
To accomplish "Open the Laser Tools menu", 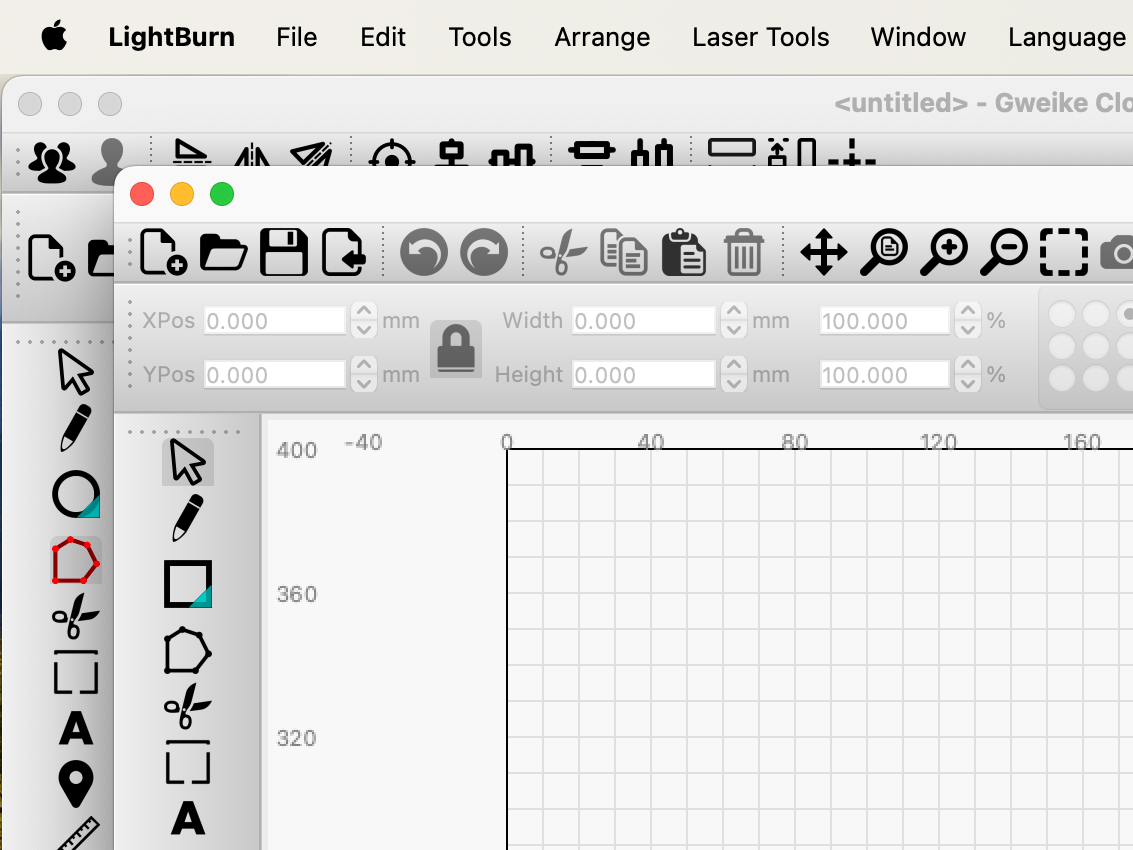I will click(760, 37).
